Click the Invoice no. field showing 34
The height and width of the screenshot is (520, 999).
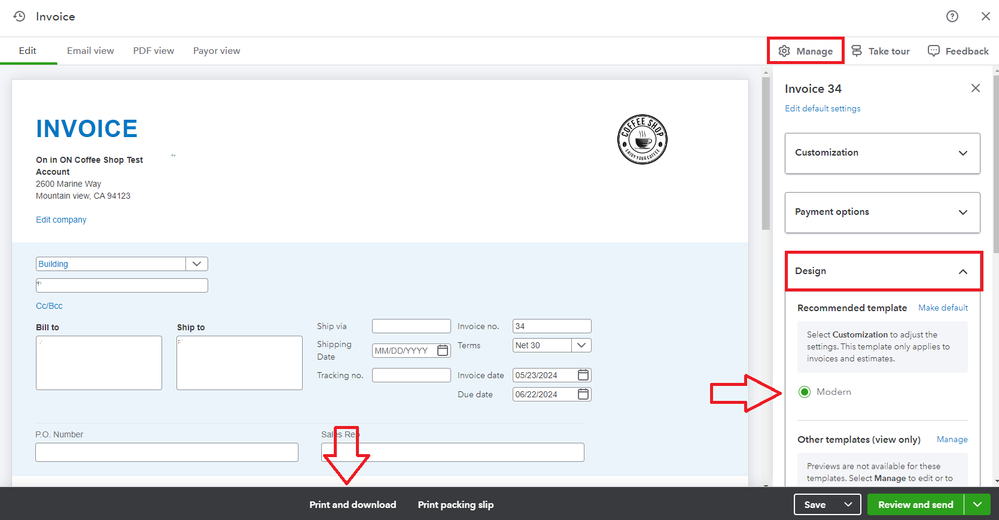pyautogui.click(x=552, y=326)
